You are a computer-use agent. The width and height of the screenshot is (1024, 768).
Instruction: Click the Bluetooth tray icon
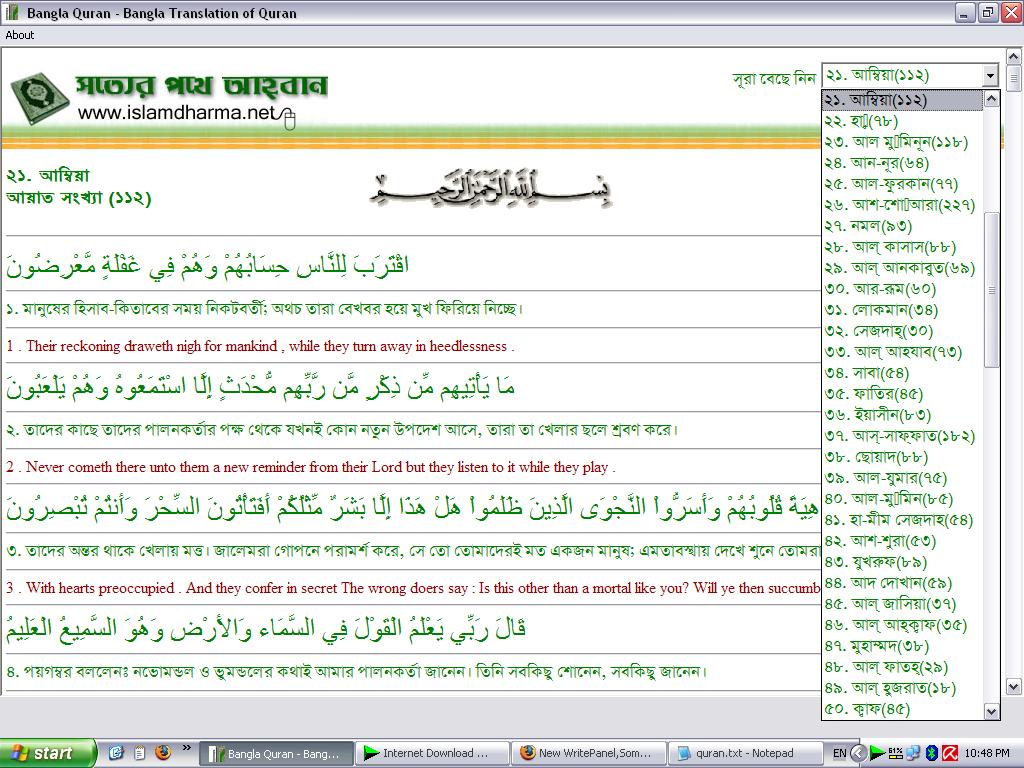click(932, 753)
